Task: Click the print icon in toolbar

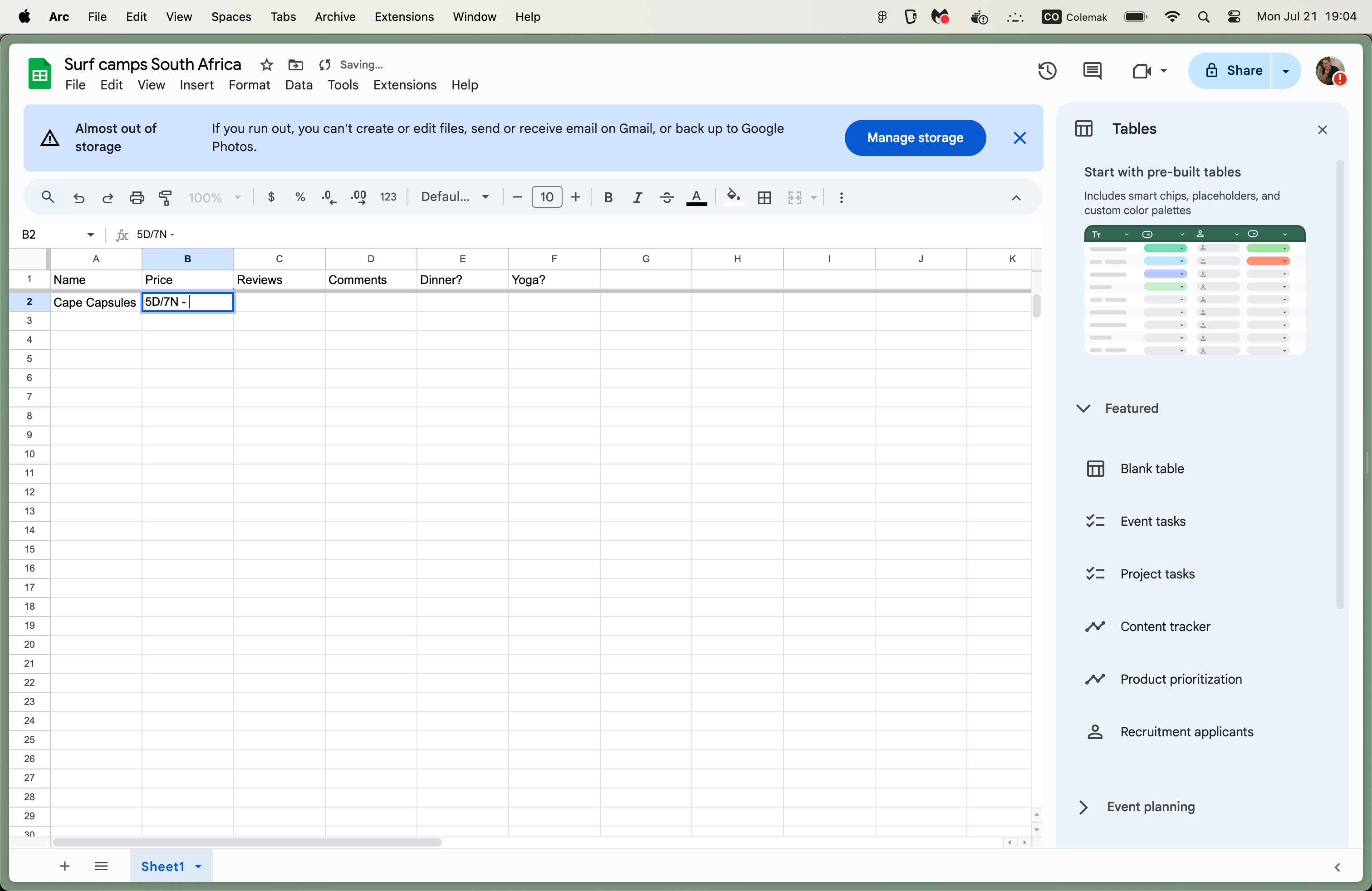Action: pyautogui.click(x=137, y=198)
